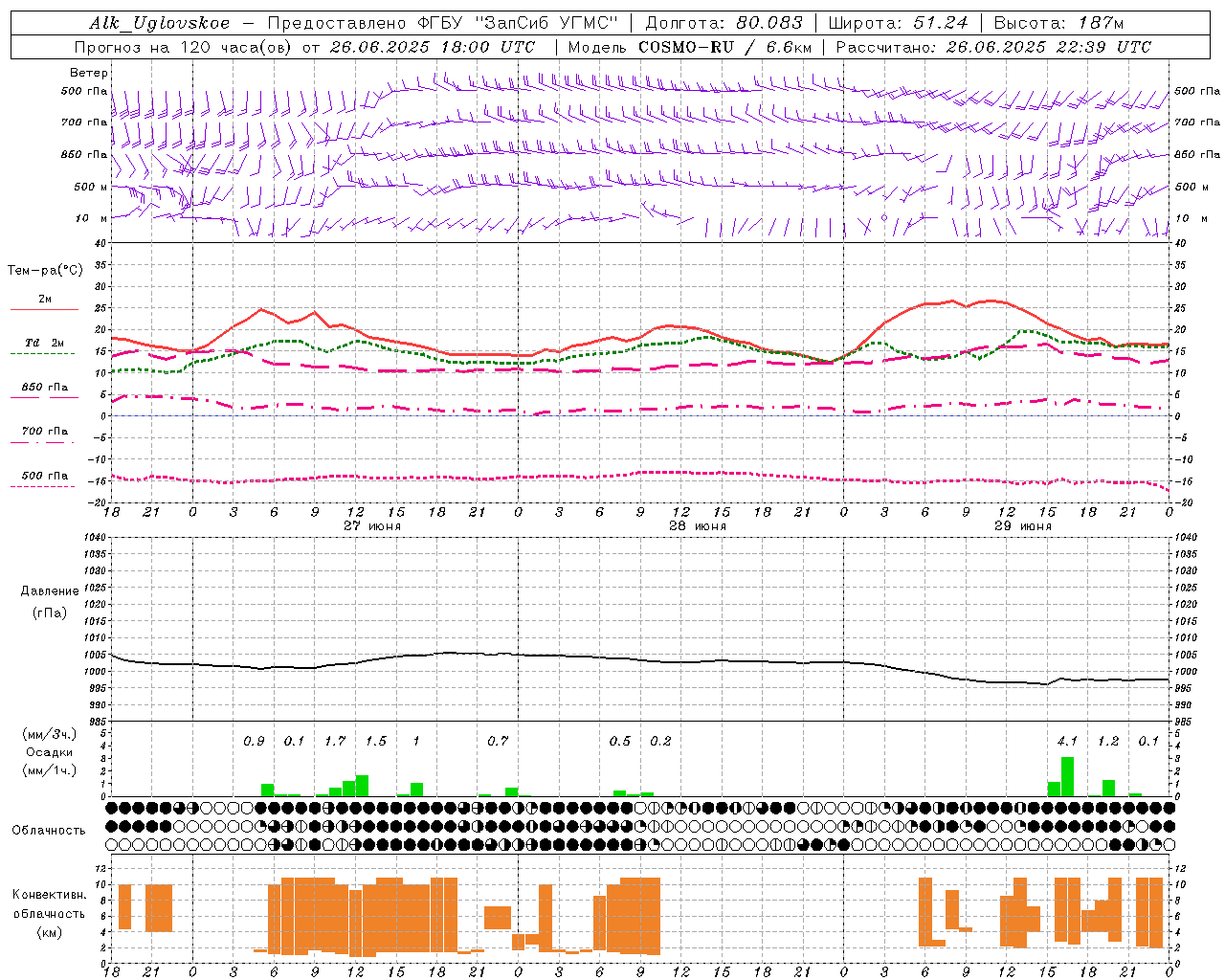This screenshot has height=980, width=1225.
Task: Click the (мм/3ч.) unit label
Action: pyautogui.click(x=50, y=735)
